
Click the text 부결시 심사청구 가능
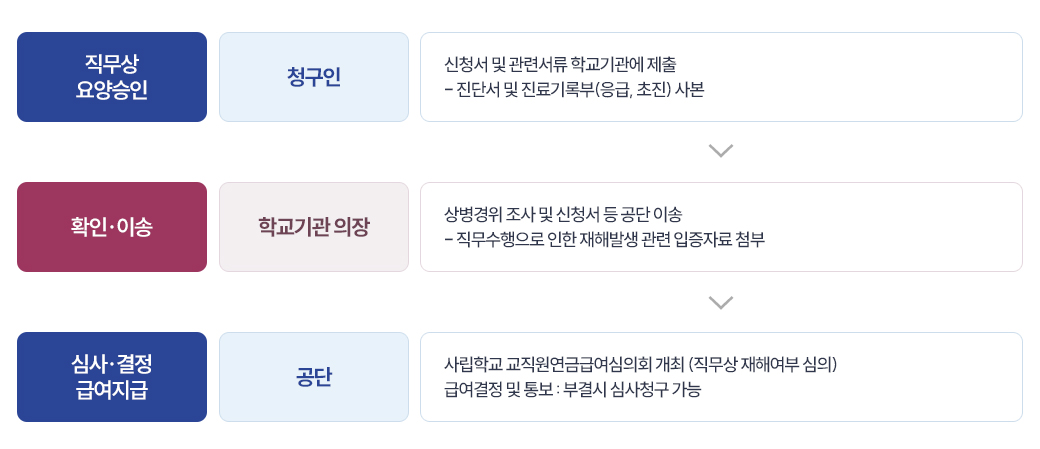[631, 389]
